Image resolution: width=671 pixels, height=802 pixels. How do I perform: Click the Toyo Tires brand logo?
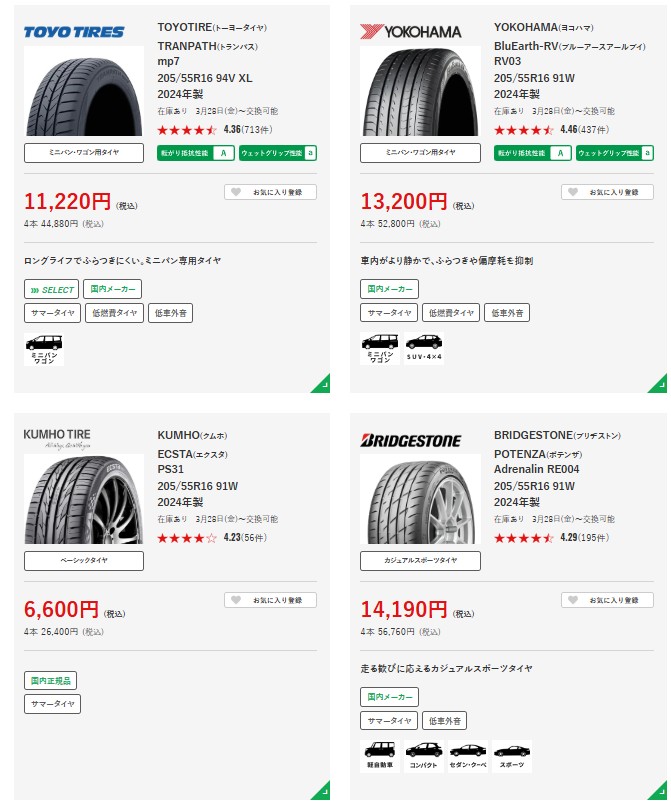click(73, 31)
